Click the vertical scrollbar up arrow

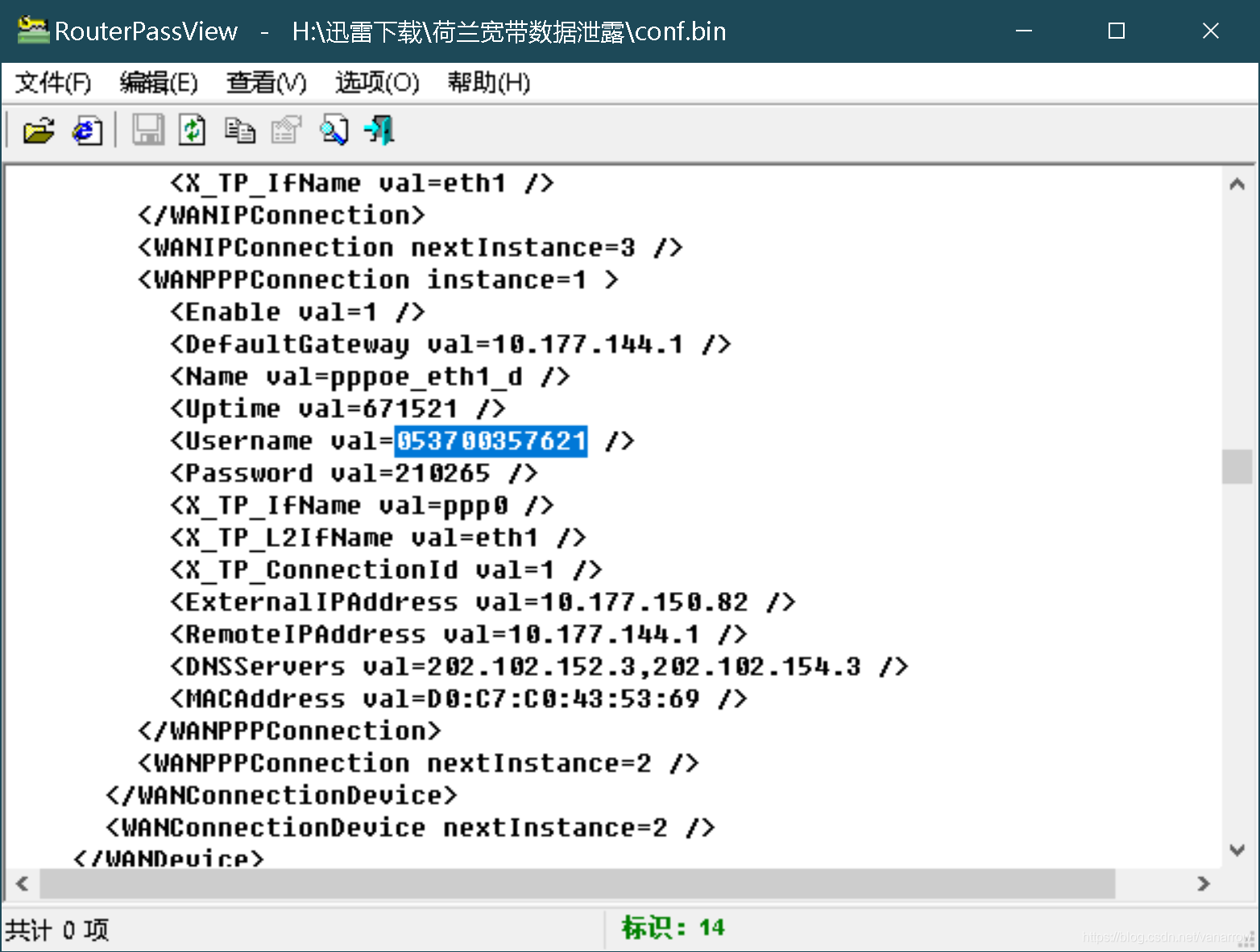(1237, 184)
